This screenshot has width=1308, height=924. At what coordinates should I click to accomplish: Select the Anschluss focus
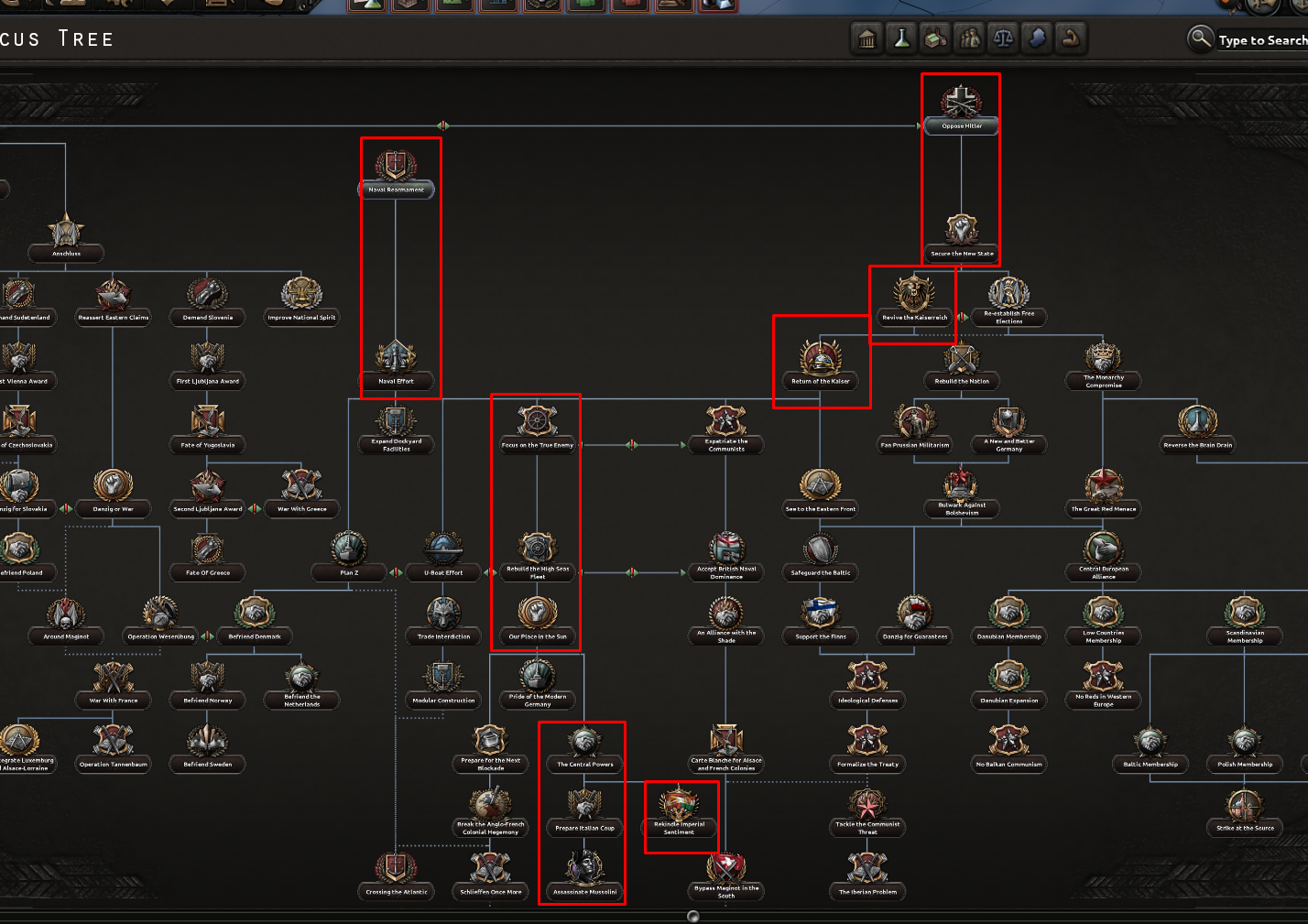tap(66, 237)
